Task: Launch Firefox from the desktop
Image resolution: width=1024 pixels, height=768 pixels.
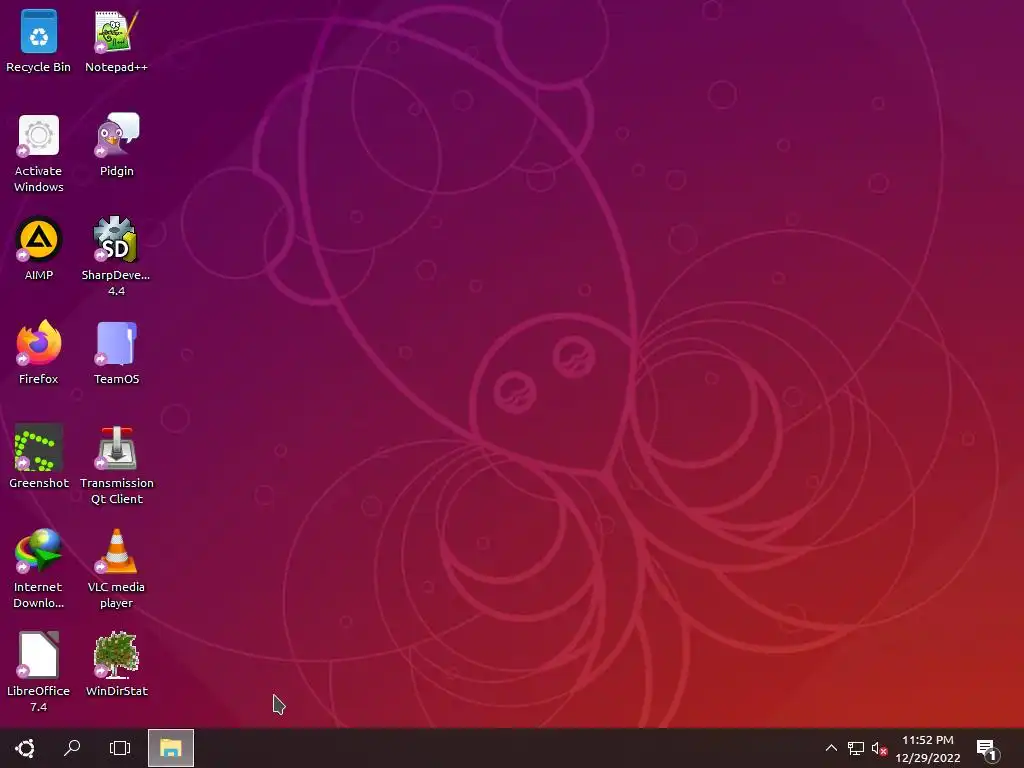Action: click(39, 353)
